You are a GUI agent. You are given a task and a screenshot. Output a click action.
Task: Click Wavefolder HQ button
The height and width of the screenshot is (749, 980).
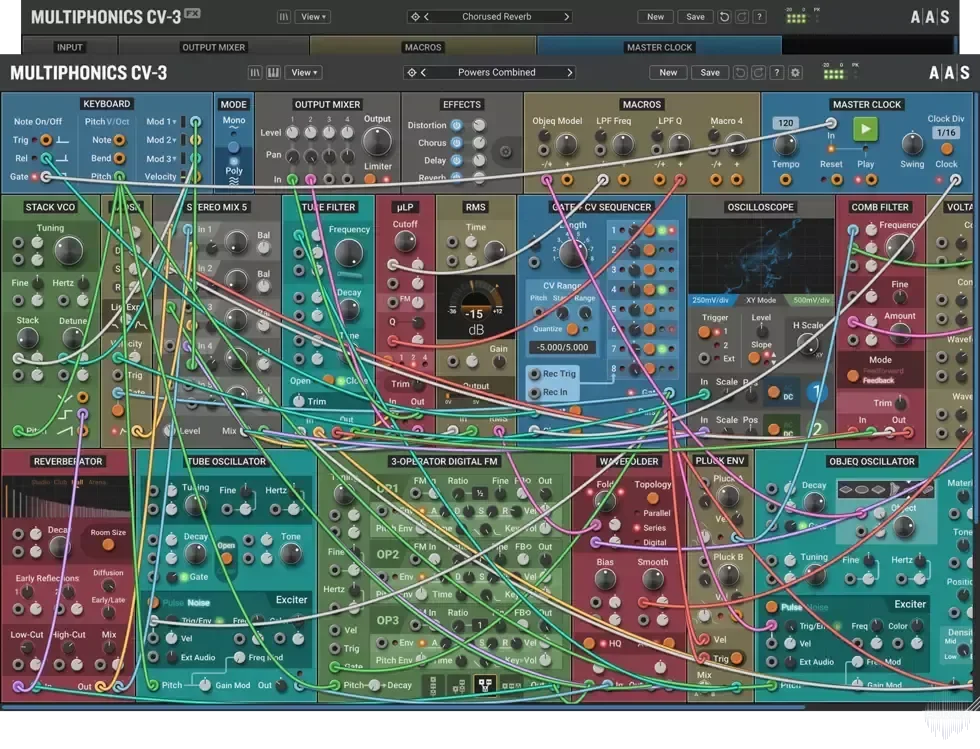pyautogui.click(x=589, y=643)
